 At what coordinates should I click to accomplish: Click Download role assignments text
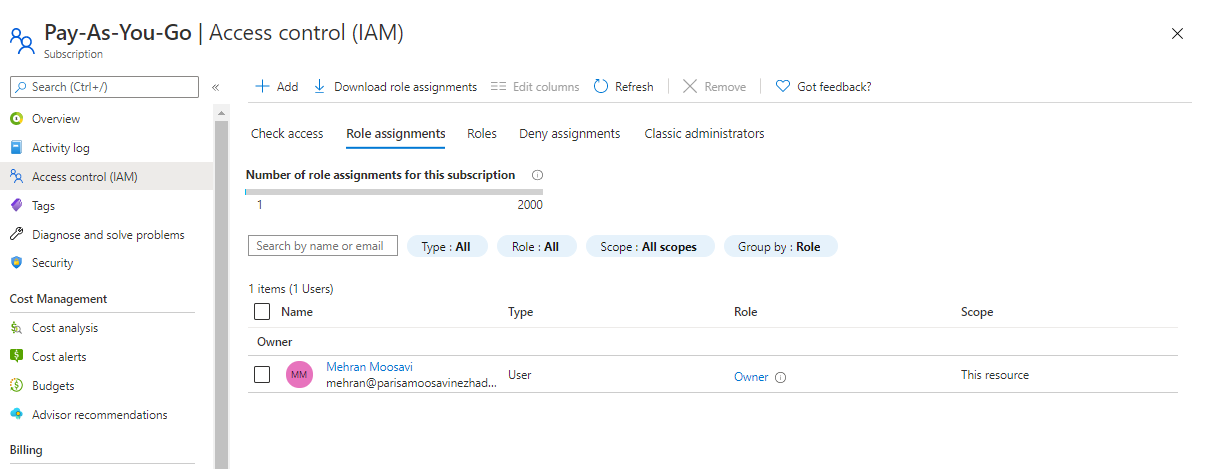[x=405, y=87]
